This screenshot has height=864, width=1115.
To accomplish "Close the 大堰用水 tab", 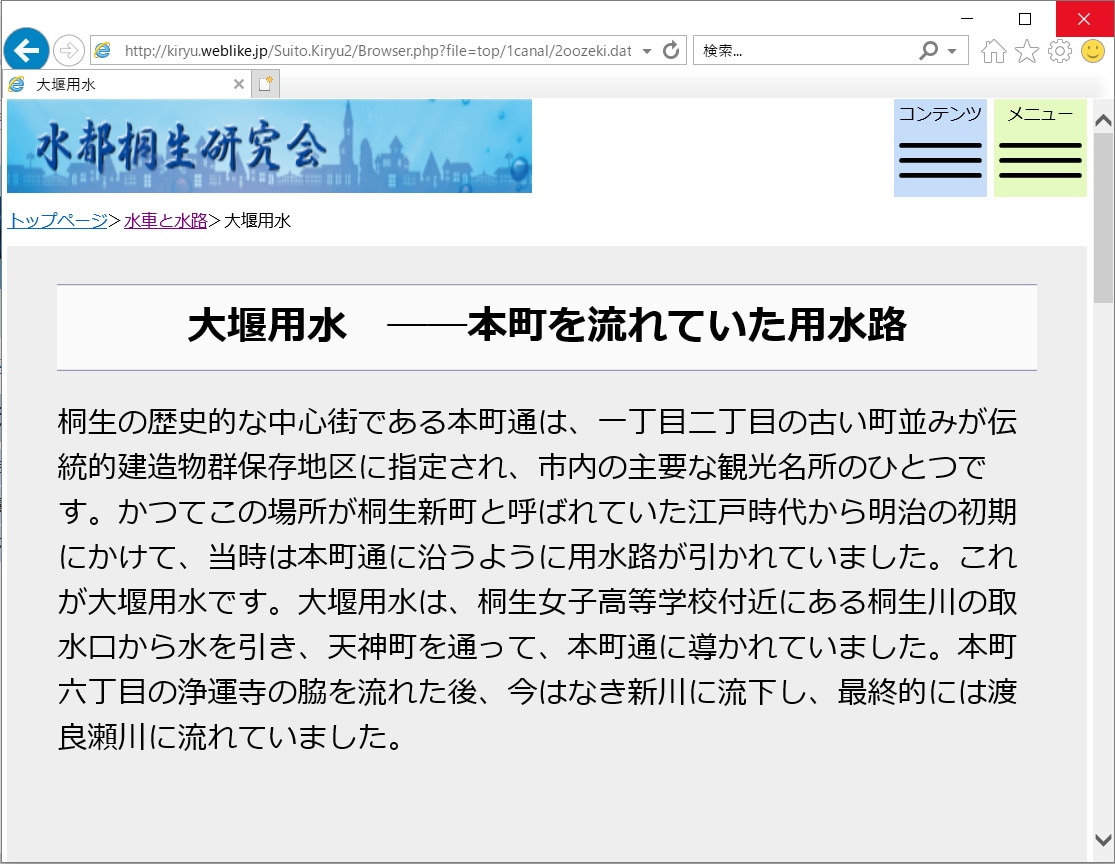I will point(239,84).
